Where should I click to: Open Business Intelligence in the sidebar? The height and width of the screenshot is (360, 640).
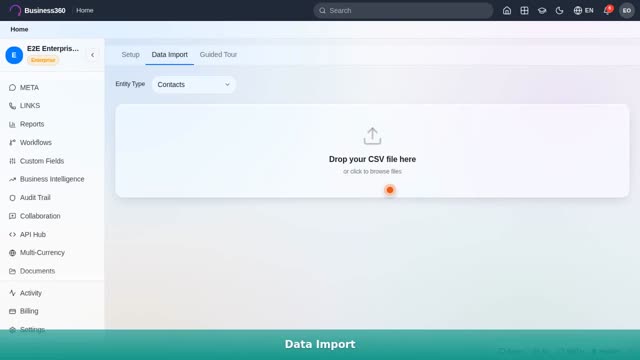52,179
